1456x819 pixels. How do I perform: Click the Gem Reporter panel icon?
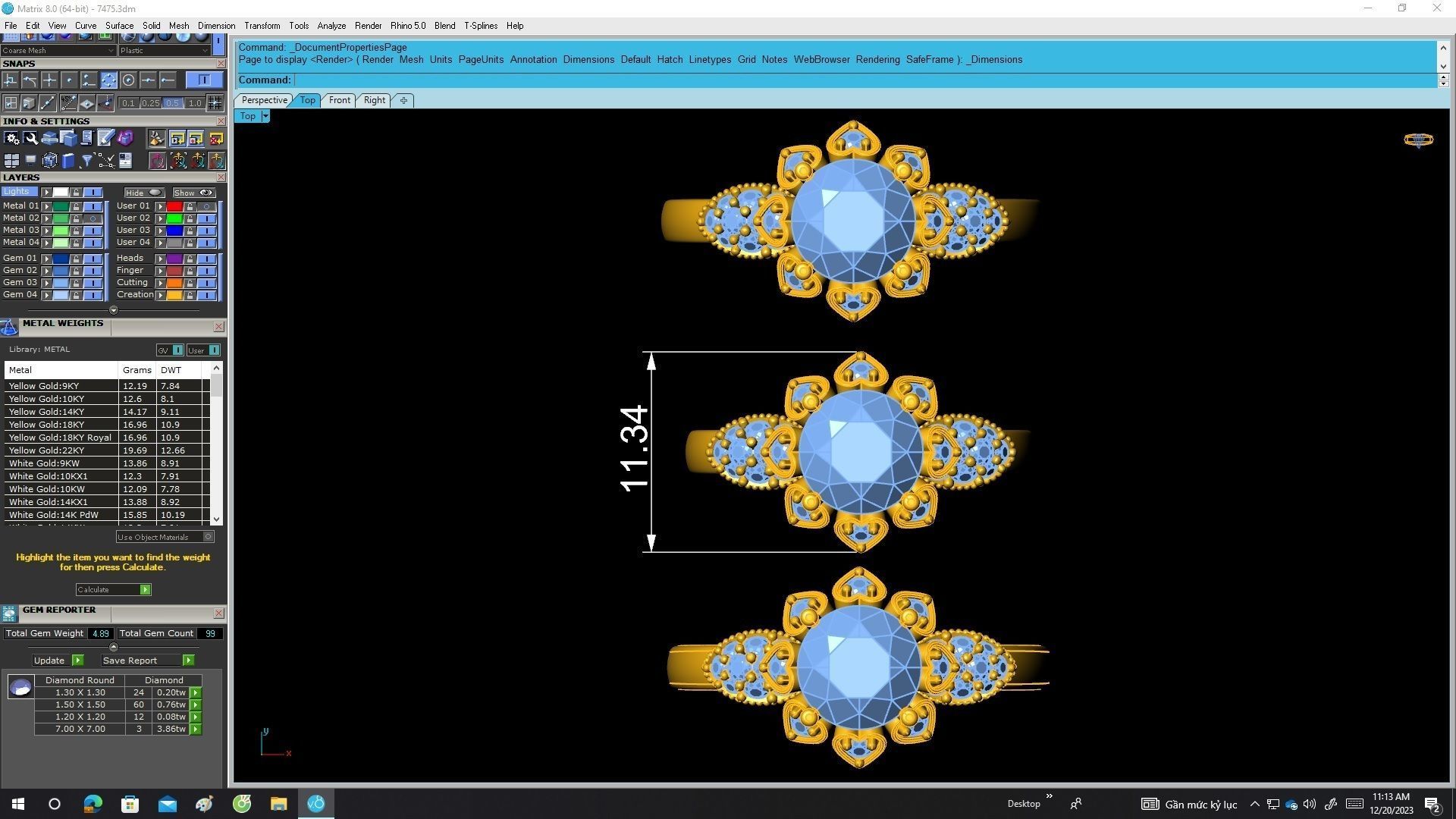[x=9, y=613]
